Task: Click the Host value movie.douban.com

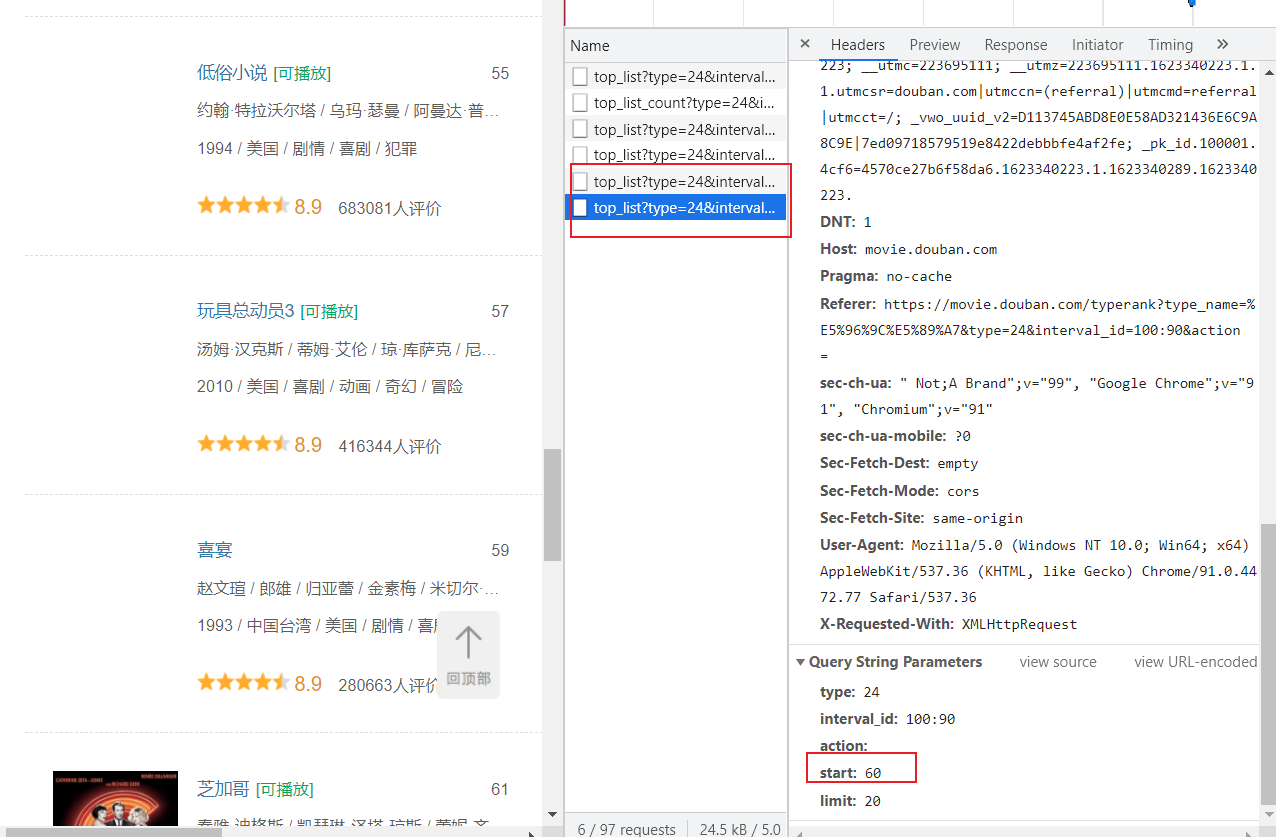Action: [931, 249]
